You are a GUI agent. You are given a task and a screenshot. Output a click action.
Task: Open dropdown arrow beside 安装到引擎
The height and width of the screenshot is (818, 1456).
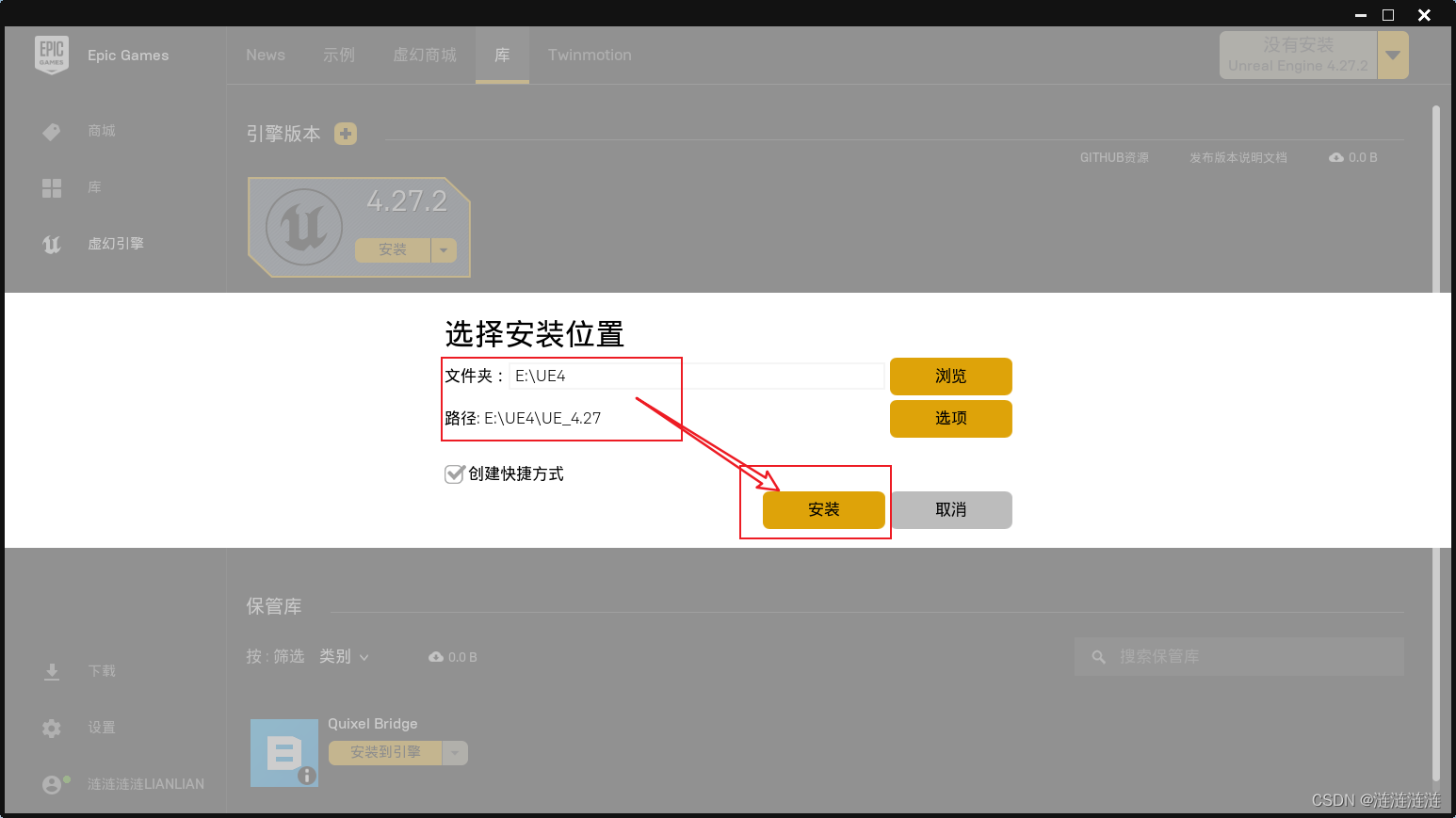[455, 753]
